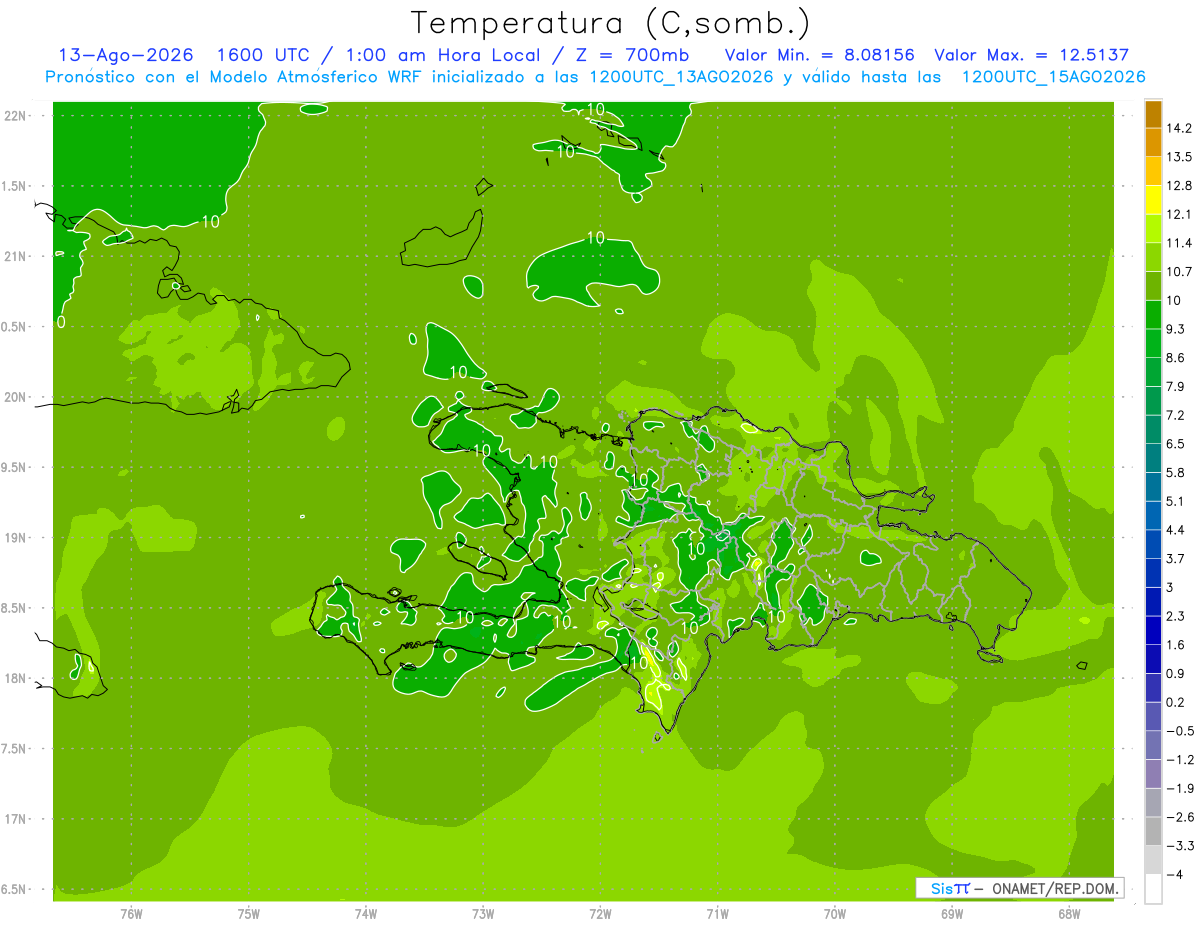Click the '19N' latitude axis label
This screenshot has height=927, width=1200.
[15, 537]
